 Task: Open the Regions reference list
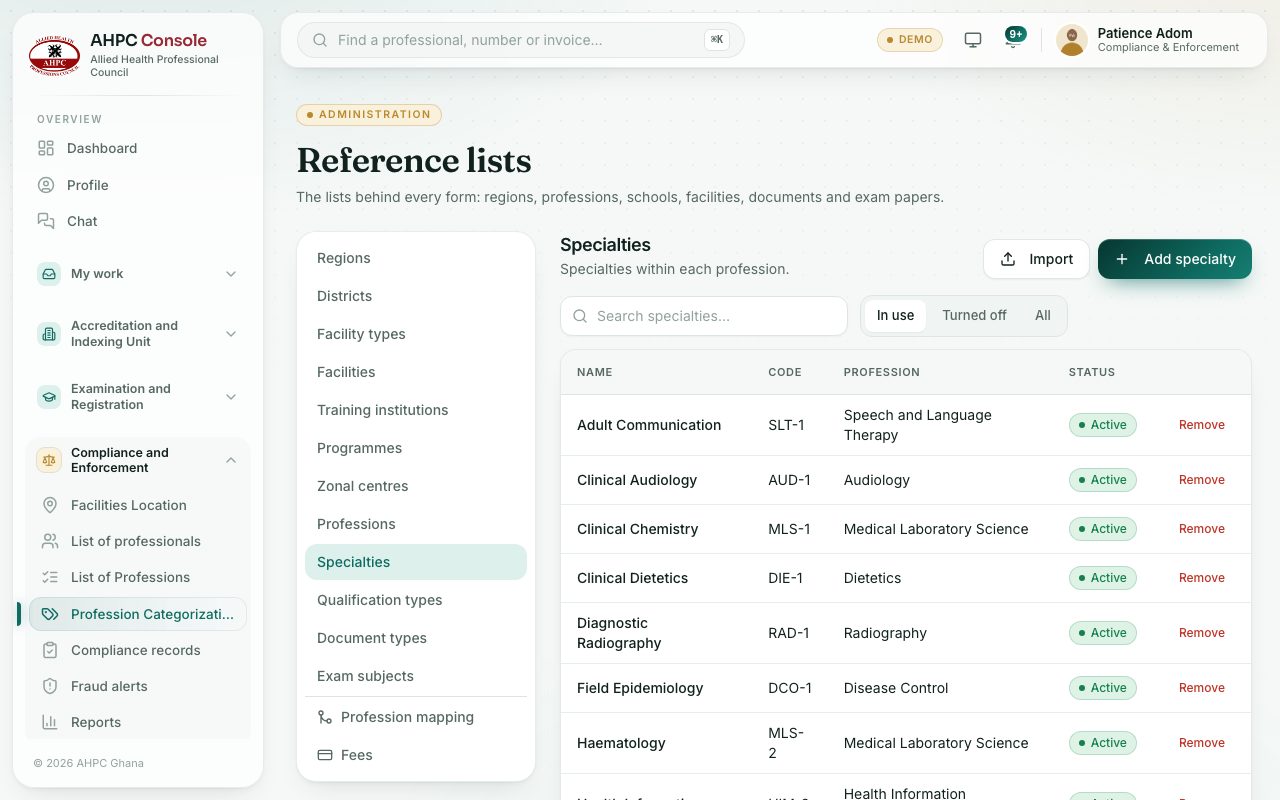pos(416,258)
